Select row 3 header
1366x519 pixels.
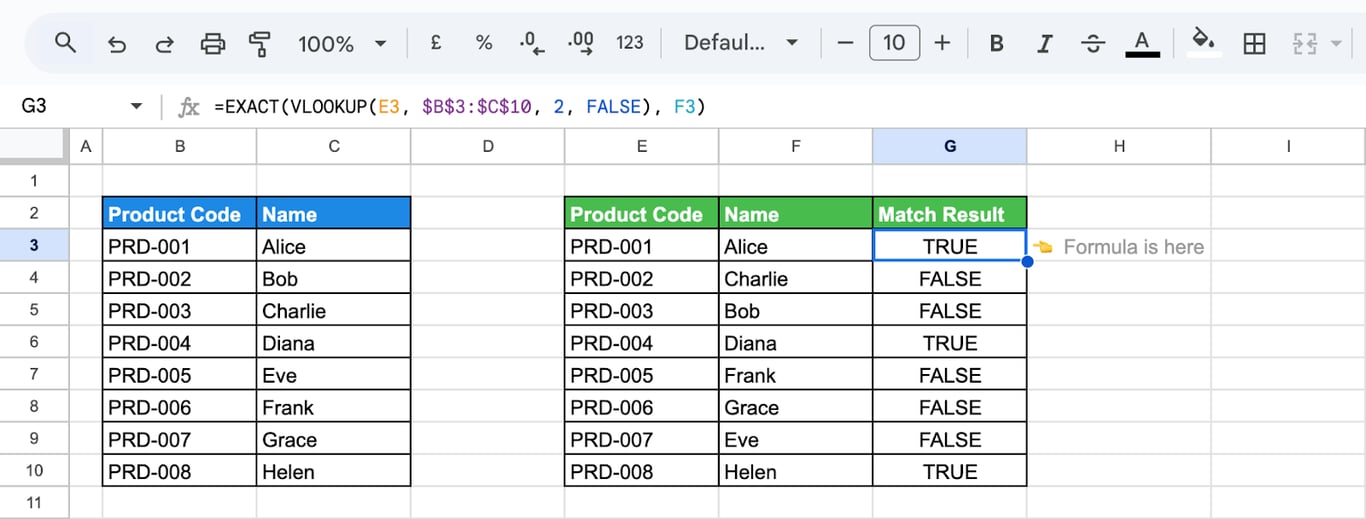34,246
